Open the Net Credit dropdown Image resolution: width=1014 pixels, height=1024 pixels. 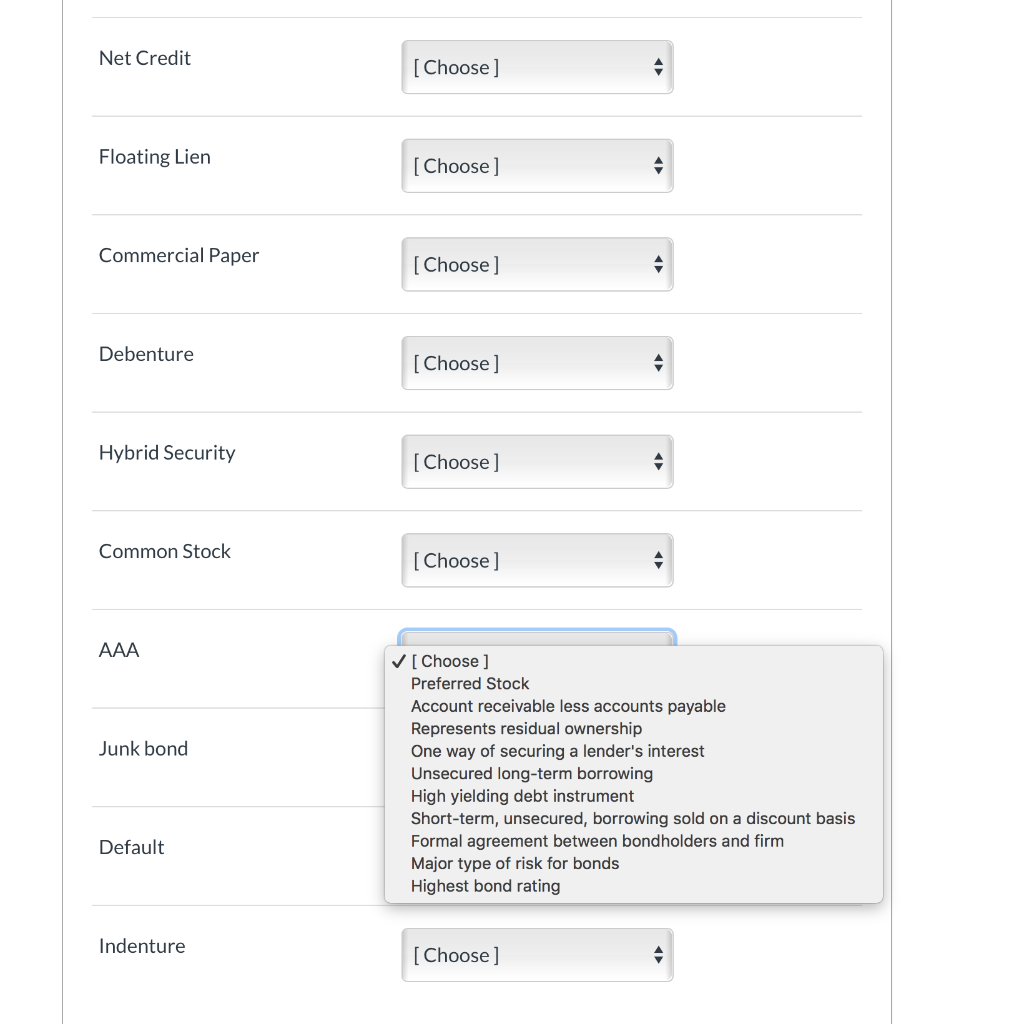(537, 67)
